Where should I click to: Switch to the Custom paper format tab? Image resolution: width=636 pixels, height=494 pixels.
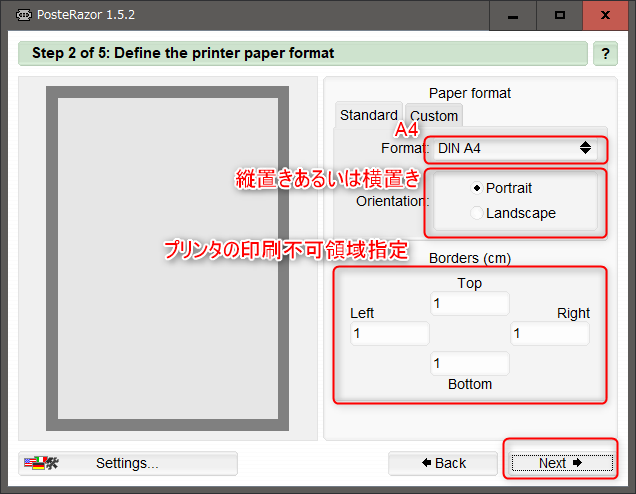point(434,116)
